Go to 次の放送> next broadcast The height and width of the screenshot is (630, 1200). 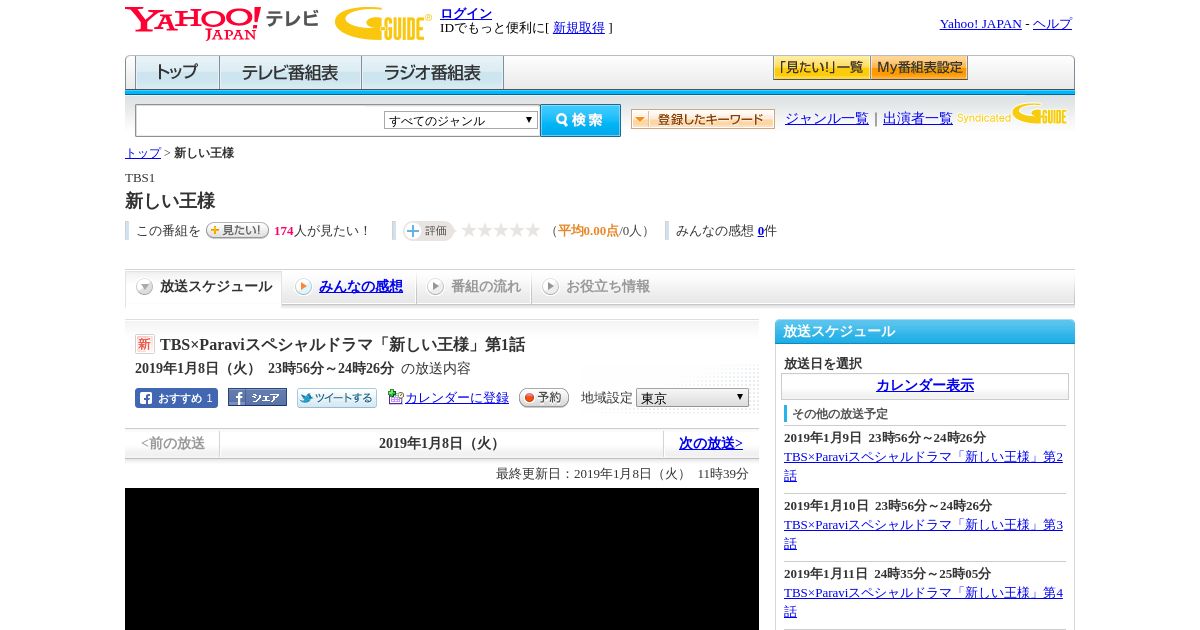711,443
